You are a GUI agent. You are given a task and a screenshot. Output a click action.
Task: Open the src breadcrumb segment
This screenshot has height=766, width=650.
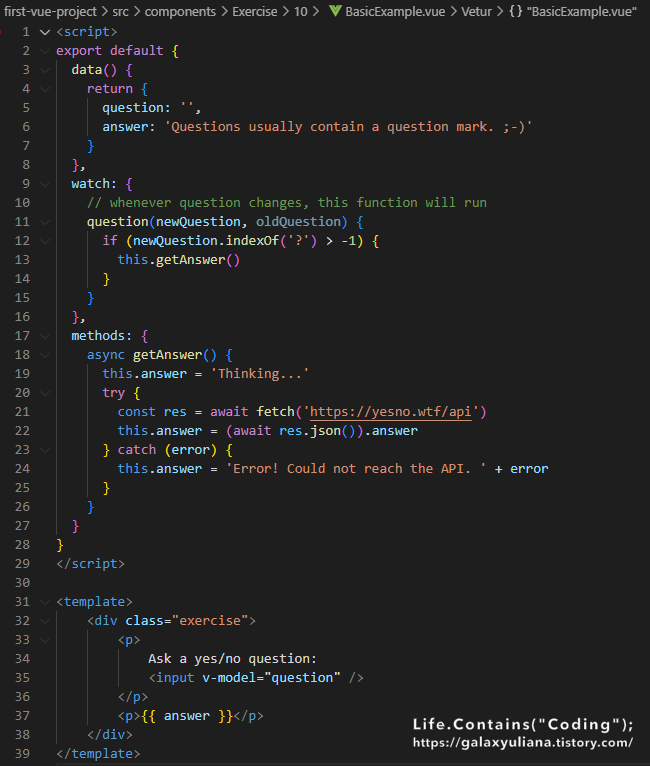pyautogui.click(x=121, y=11)
